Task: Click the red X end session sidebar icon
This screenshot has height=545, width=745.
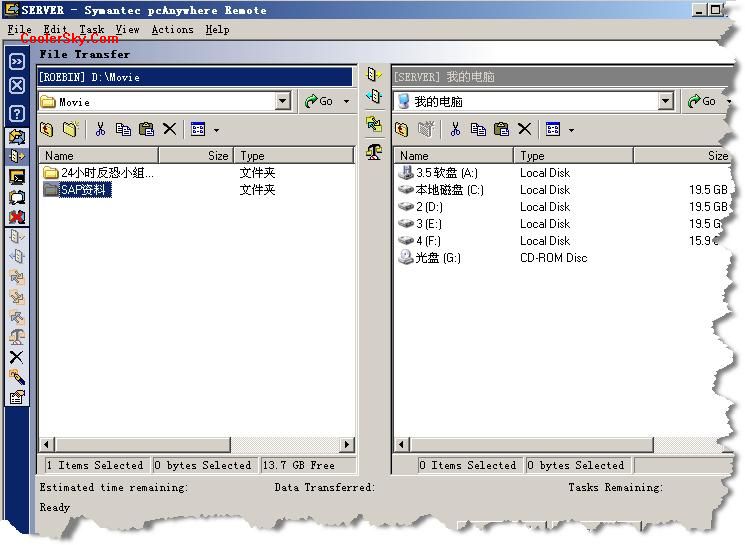Action: point(17,217)
